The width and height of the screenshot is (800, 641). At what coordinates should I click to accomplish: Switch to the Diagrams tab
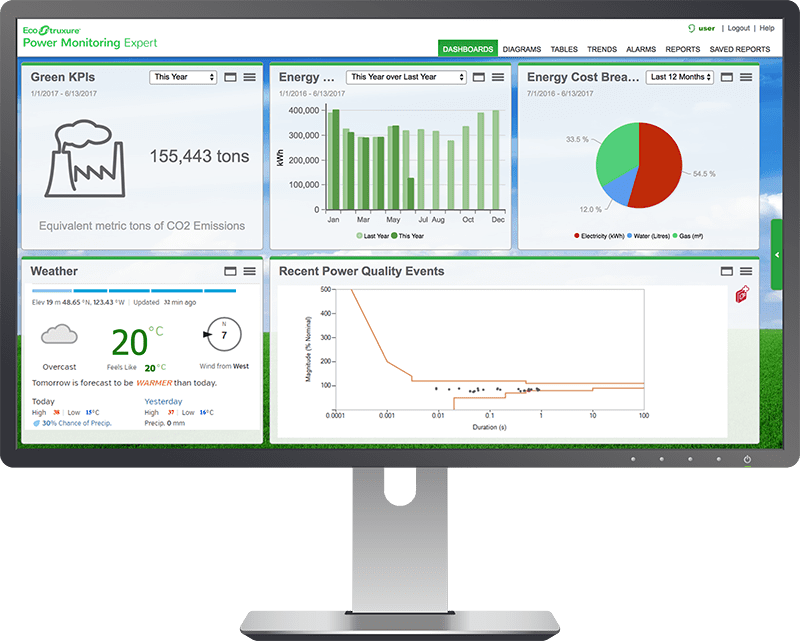(x=522, y=49)
